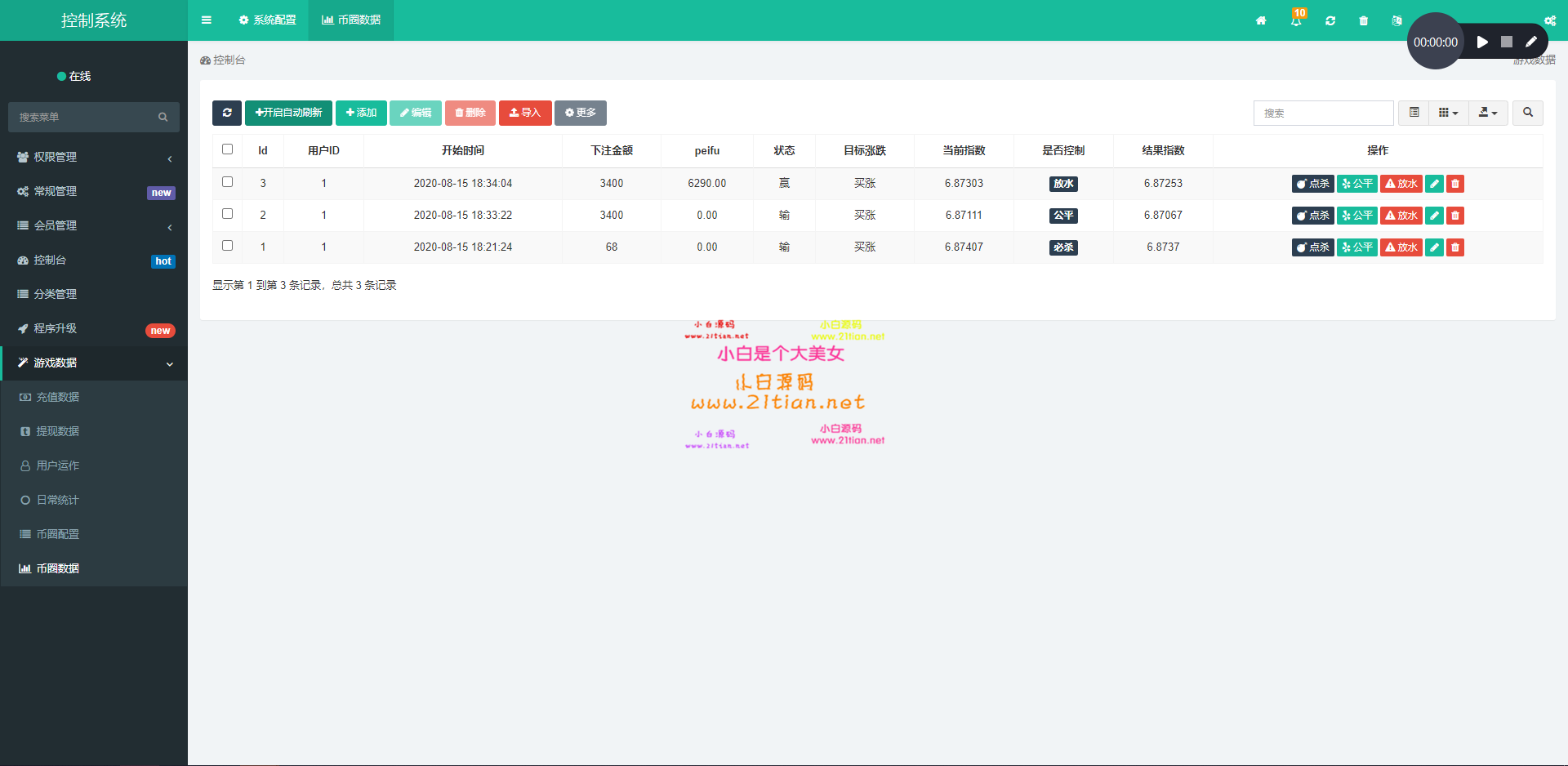Click 公平 for record Id 1
This screenshot has width=1568, height=766.
(x=1357, y=247)
